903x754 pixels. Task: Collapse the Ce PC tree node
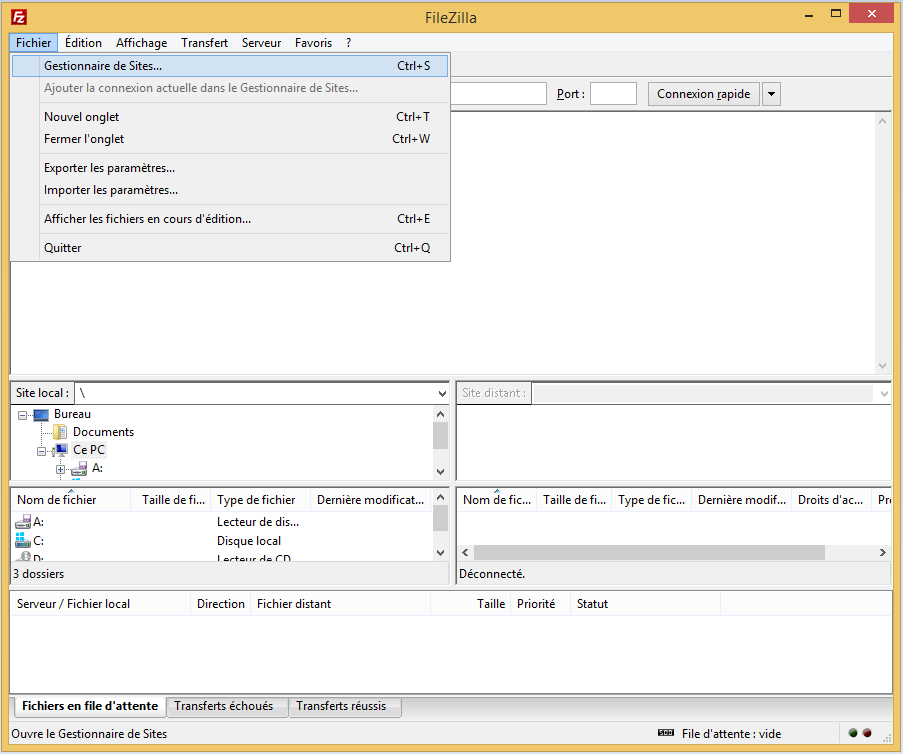[x=42, y=449]
